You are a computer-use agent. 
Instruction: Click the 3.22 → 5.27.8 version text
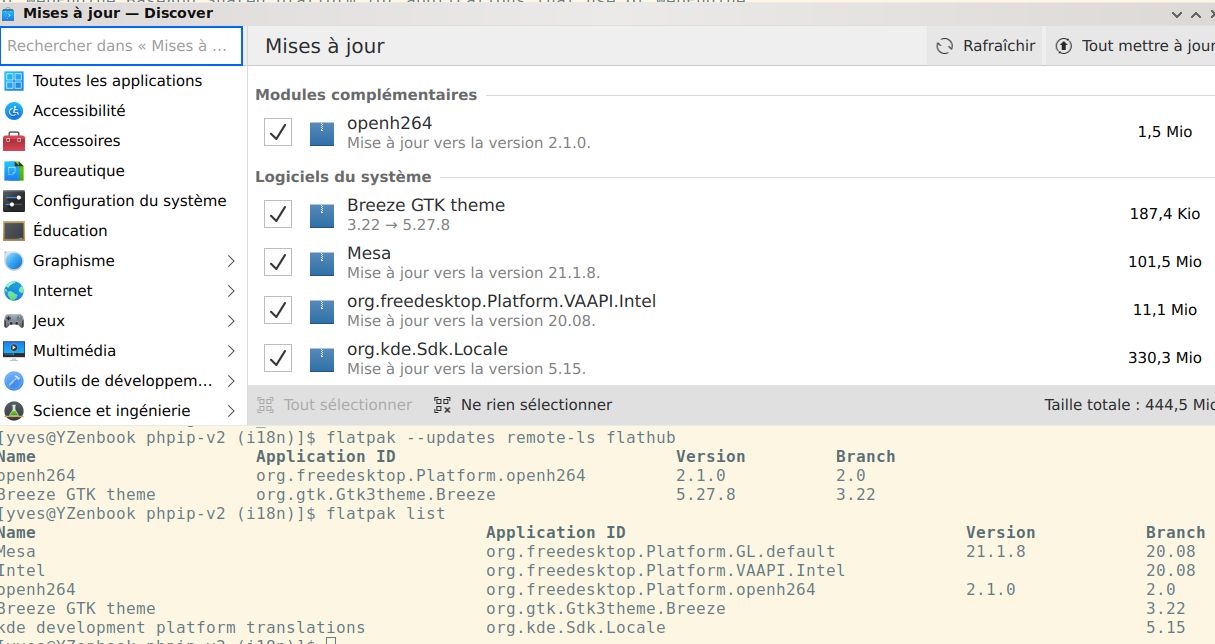click(399, 225)
